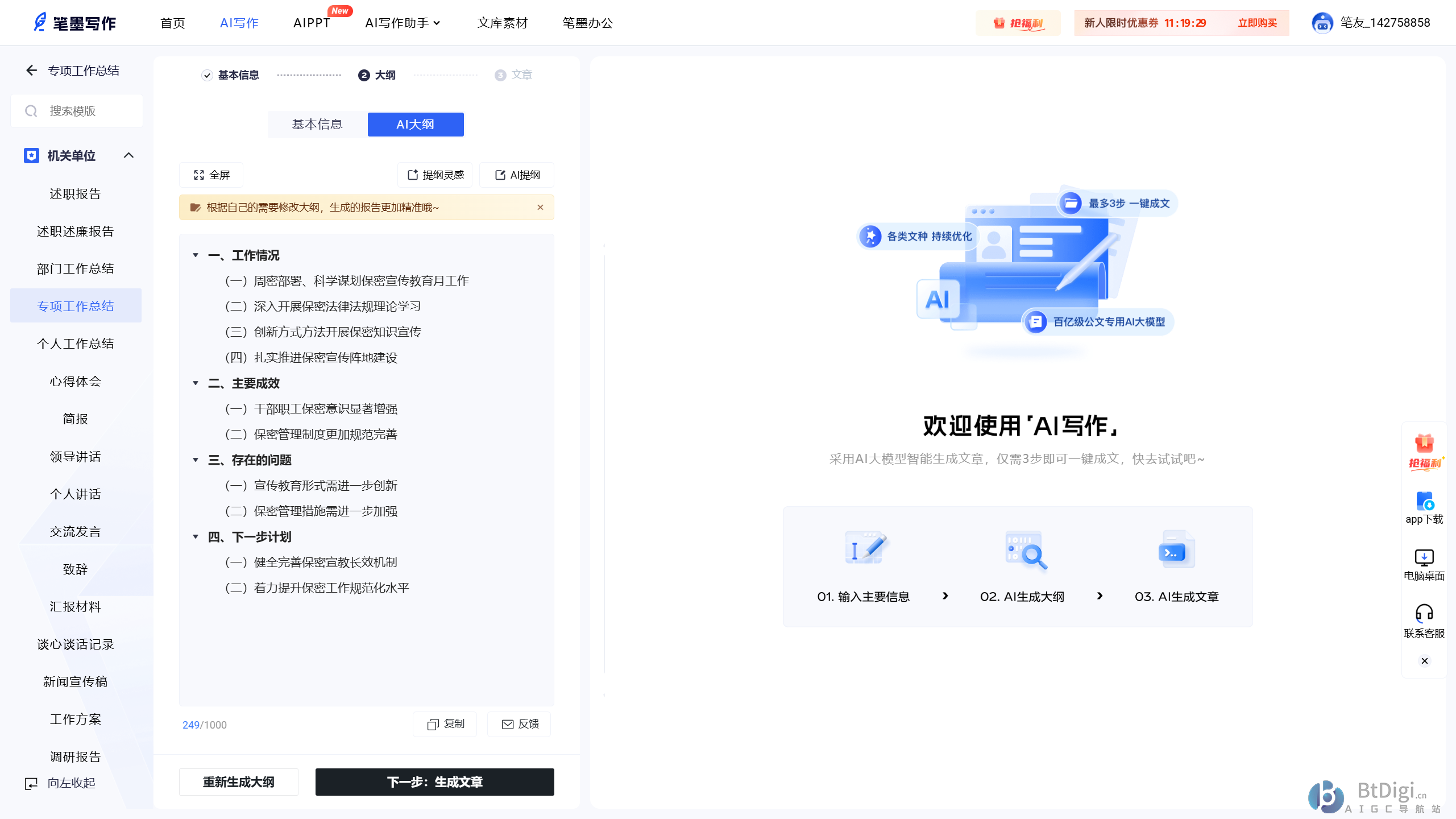Select 工作方案 template
1456x819 pixels.
[76, 719]
